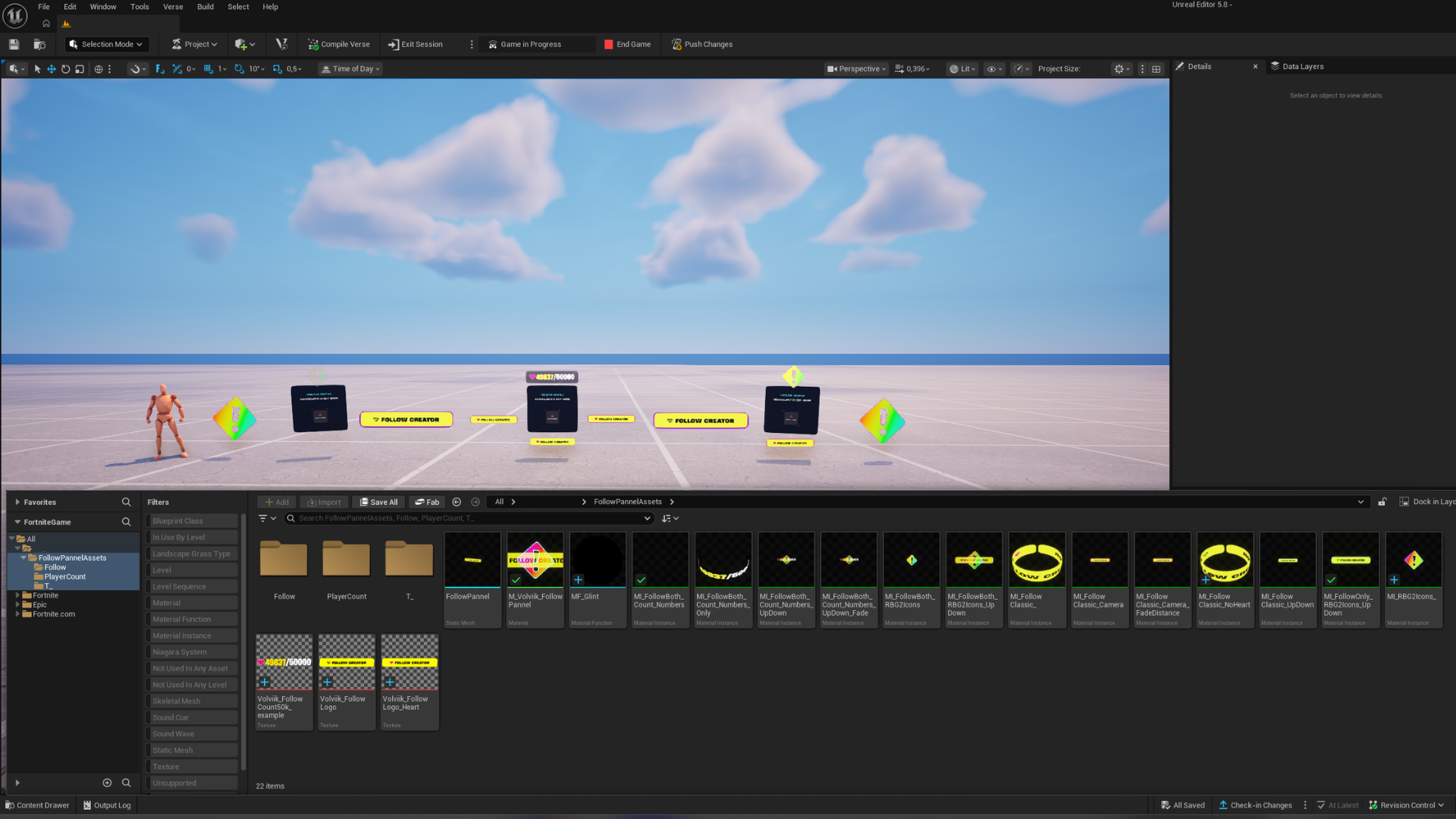Click the save current level icon
Viewport: 1456px width, 819px height.
(x=14, y=45)
